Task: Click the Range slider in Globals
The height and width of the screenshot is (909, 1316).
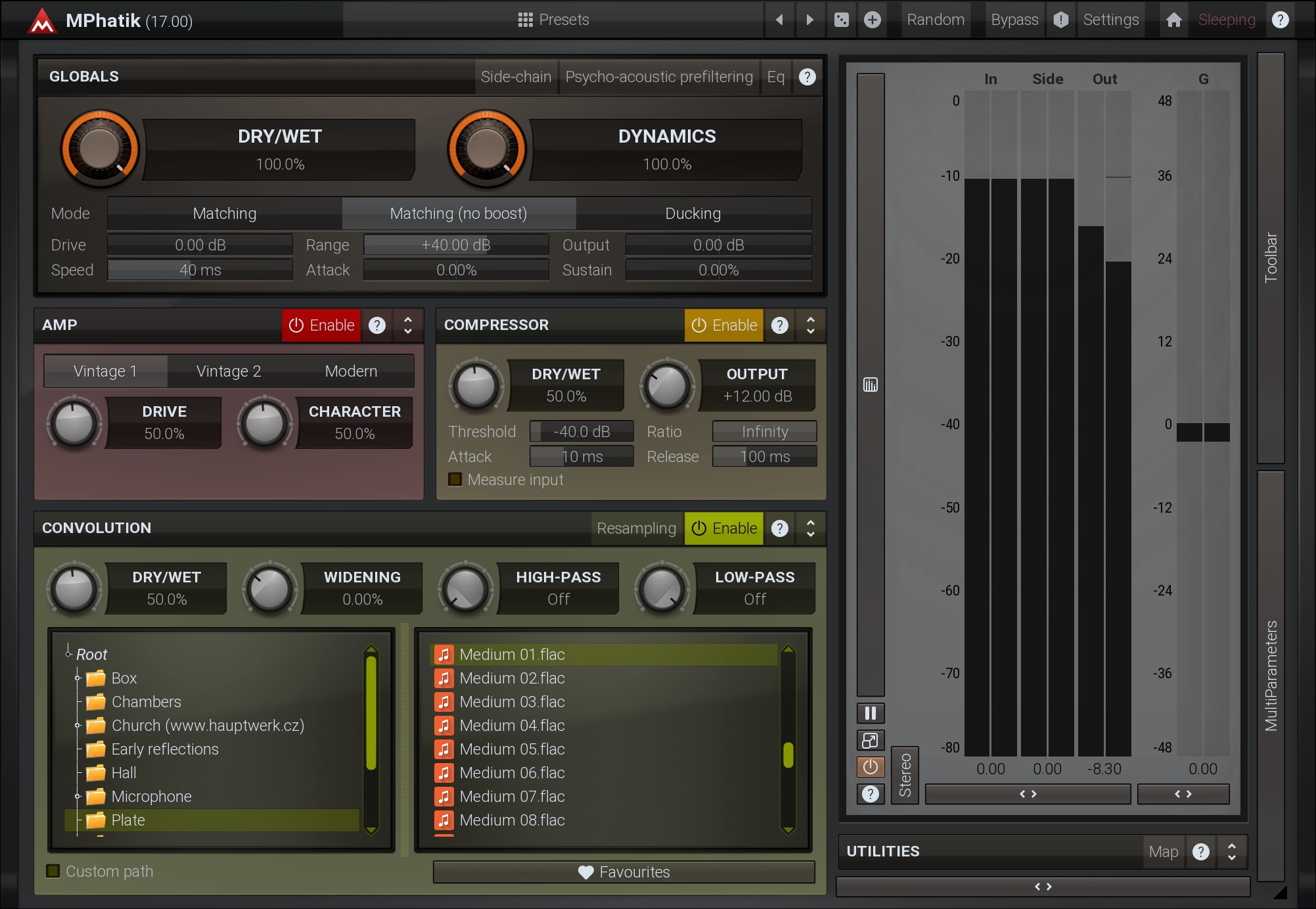Action: tap(456, 245)
